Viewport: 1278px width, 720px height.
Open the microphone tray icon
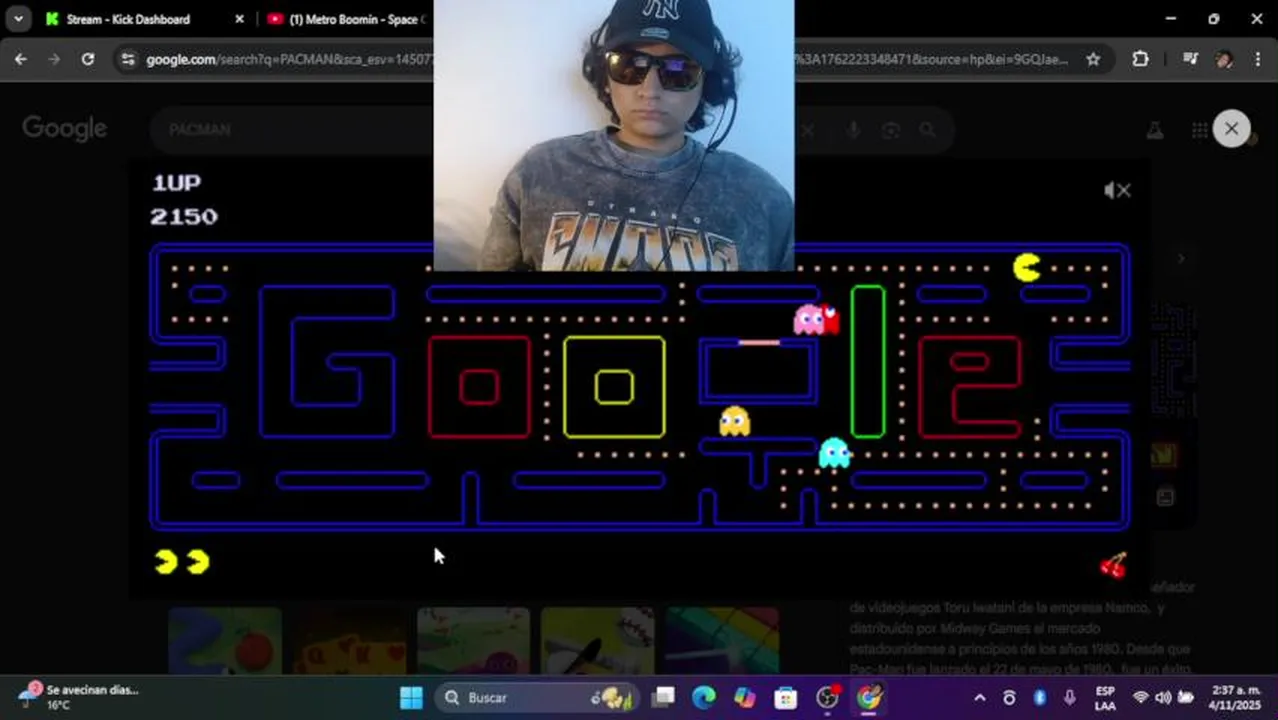pyautogui.click(x=1070, y=697)
